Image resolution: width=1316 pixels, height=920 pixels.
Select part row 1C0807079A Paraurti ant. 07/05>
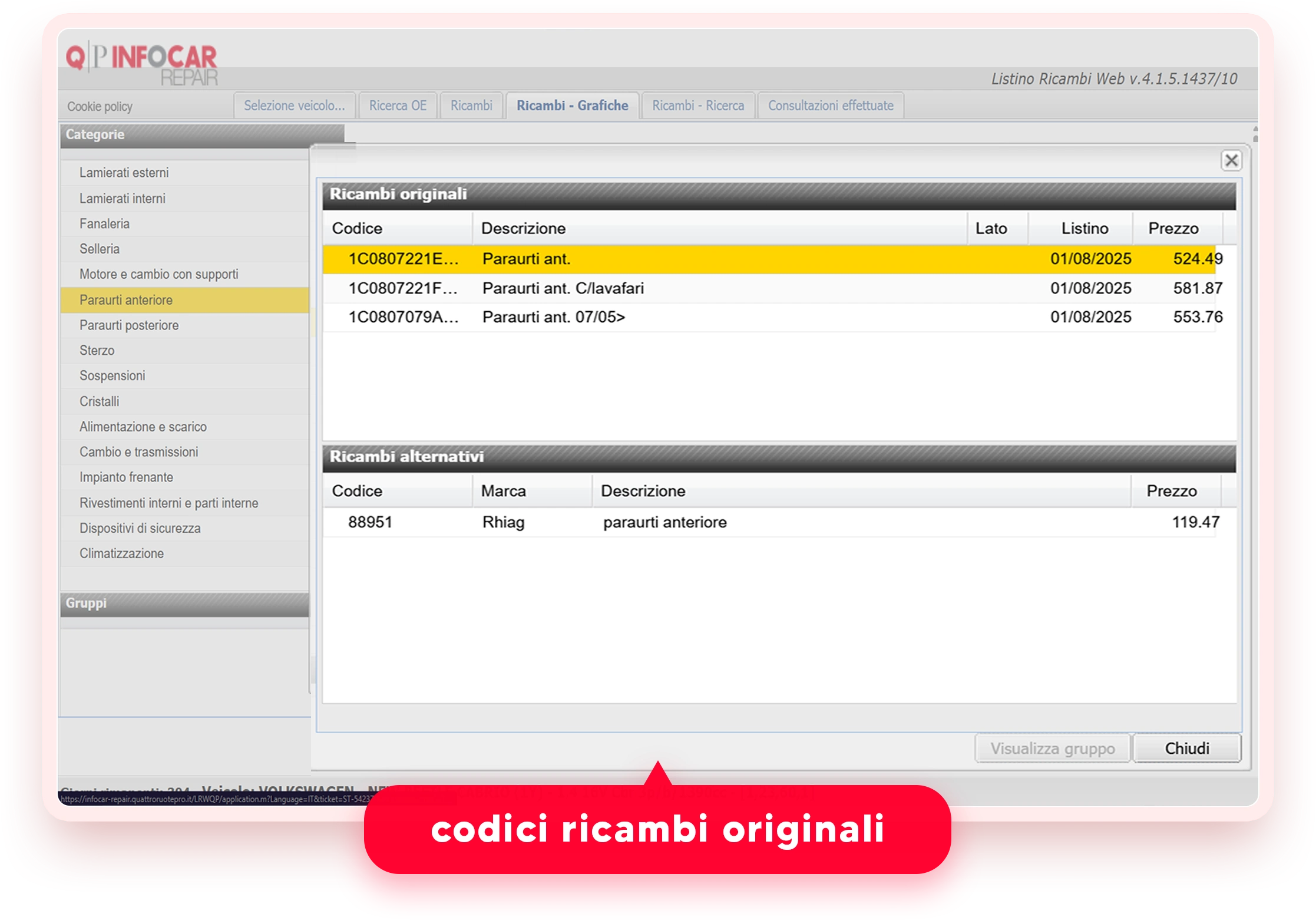769,317
